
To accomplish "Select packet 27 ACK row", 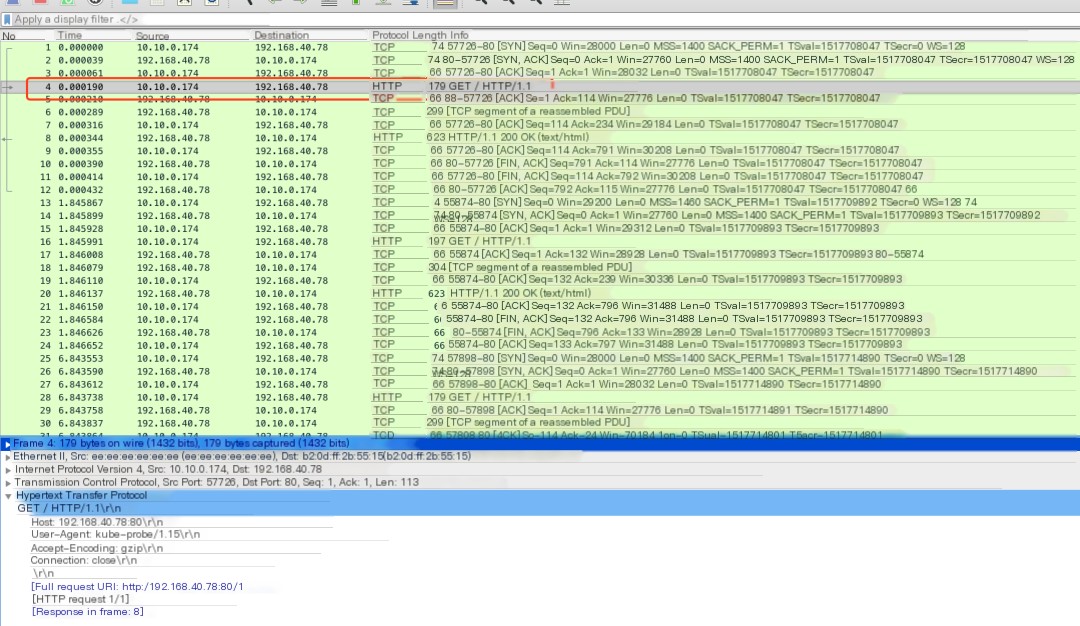I will coord(540,385).
